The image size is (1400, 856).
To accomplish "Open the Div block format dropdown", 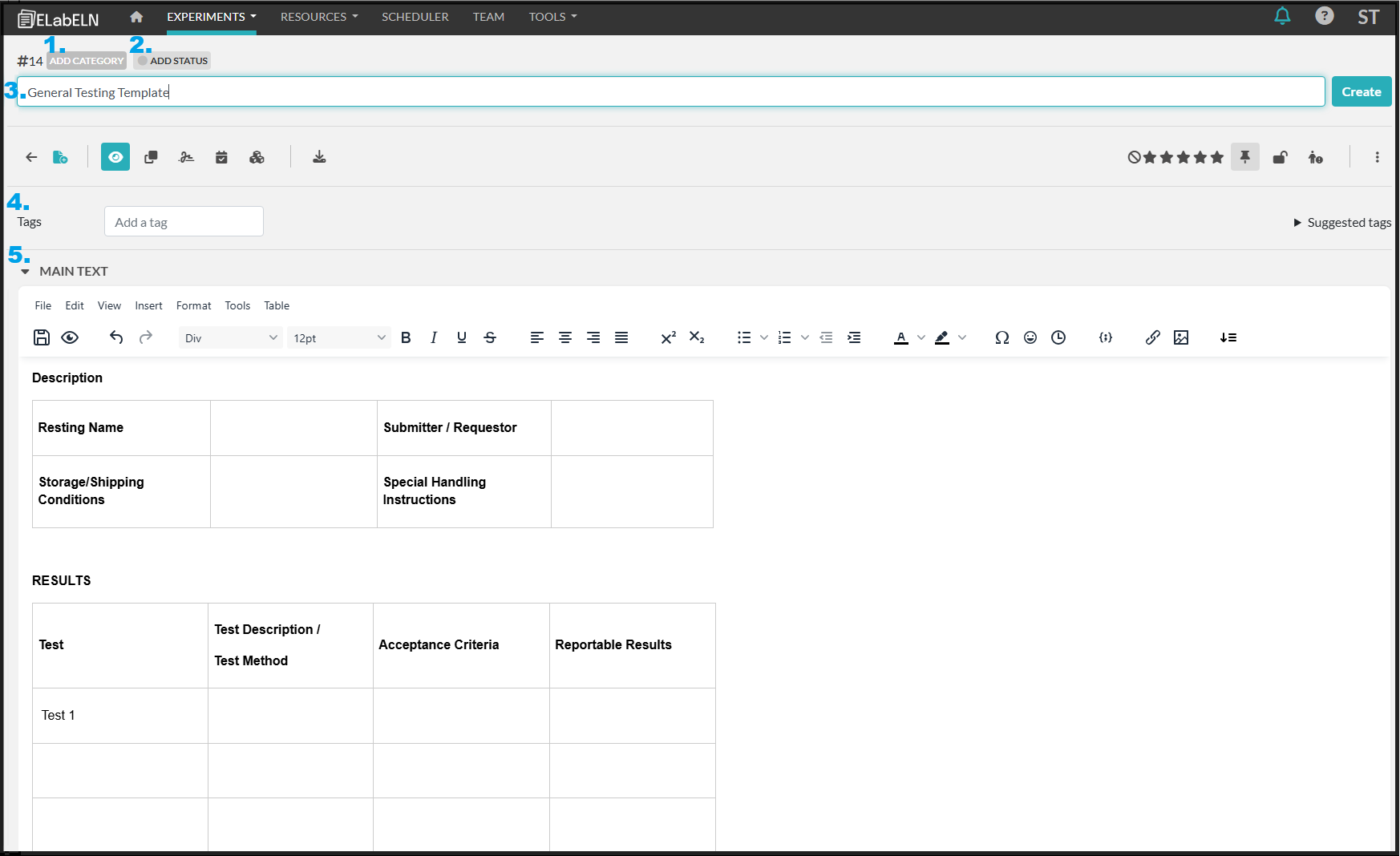I will click(230, 337).
